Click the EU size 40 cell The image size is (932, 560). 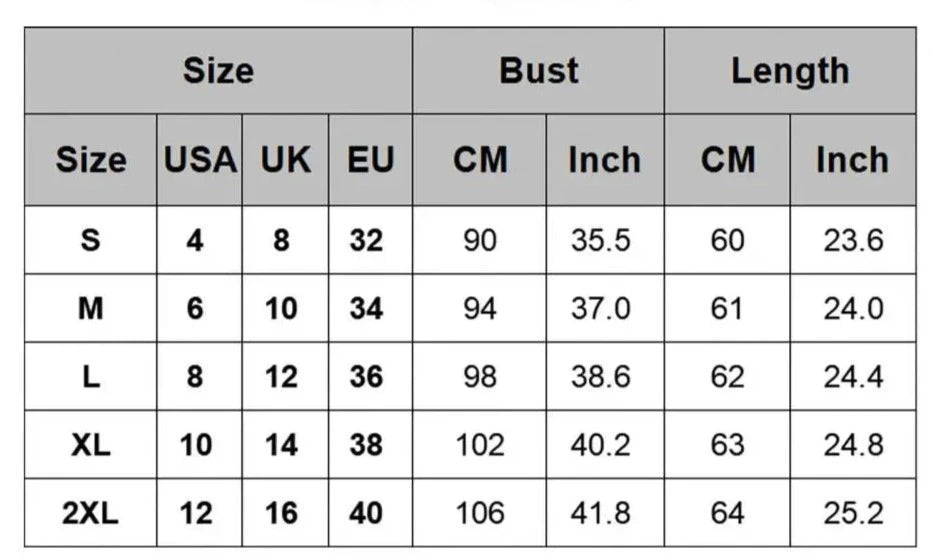[367, 514]
